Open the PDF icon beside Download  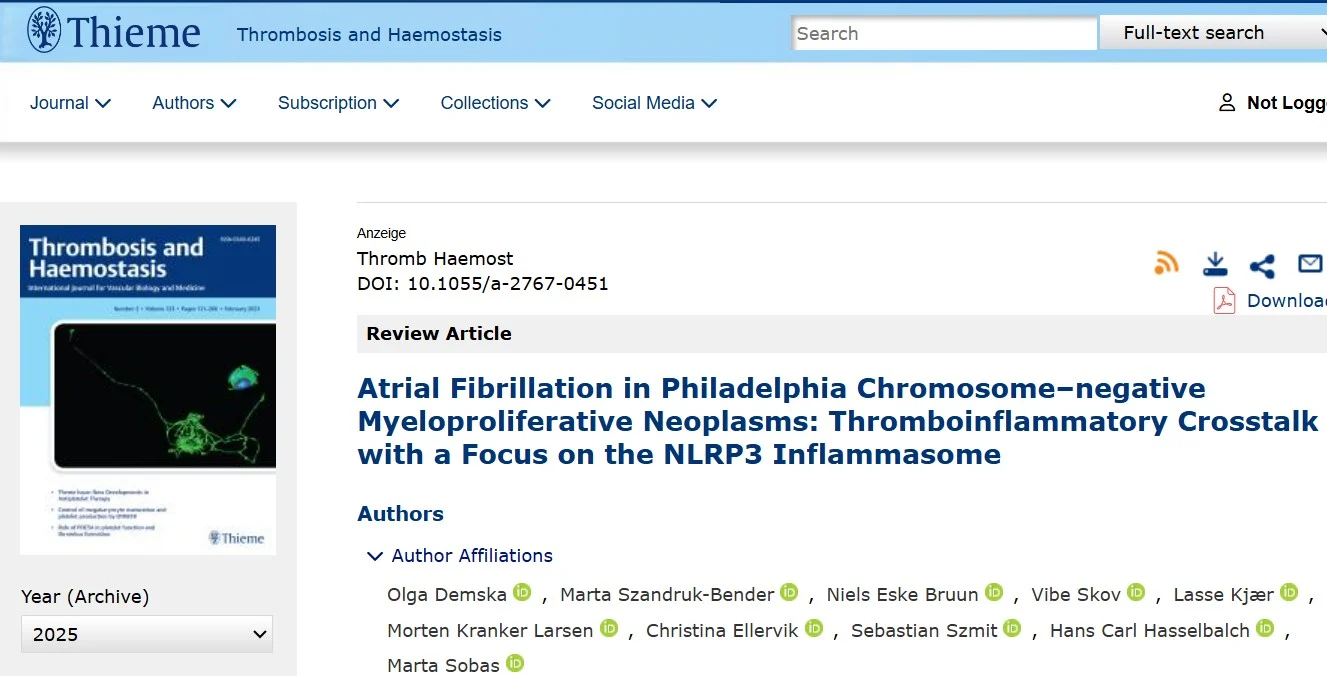pyautogui.click(x=1222, y=300)
